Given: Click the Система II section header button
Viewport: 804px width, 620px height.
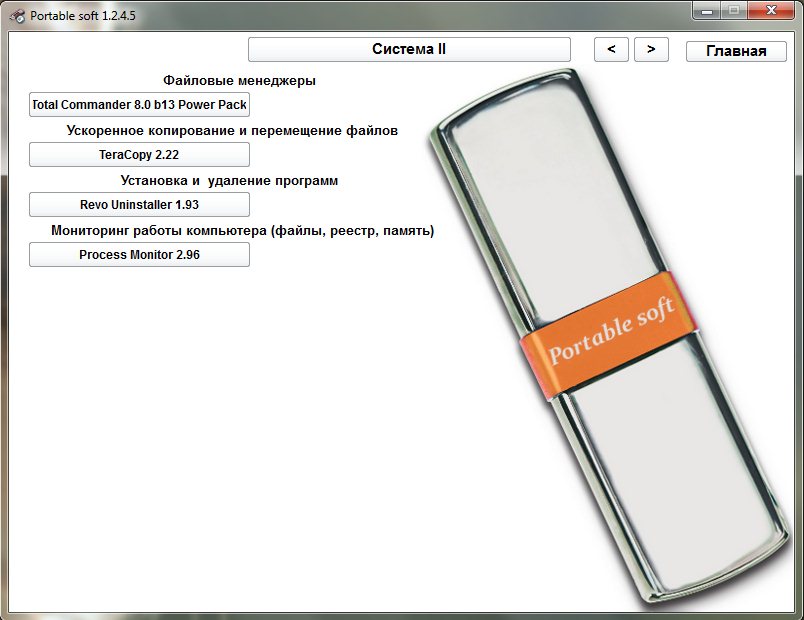Looking at the screenshot, I should tap(409, 49).
